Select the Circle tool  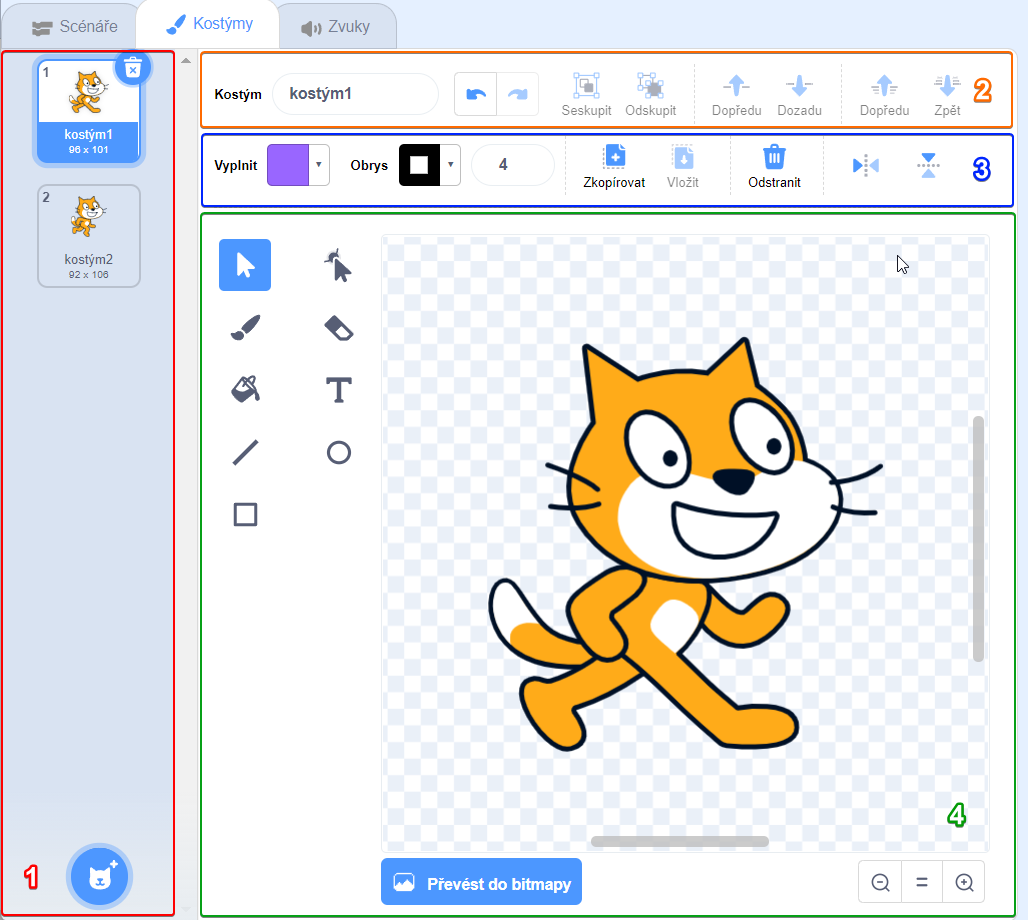(339, 452)
